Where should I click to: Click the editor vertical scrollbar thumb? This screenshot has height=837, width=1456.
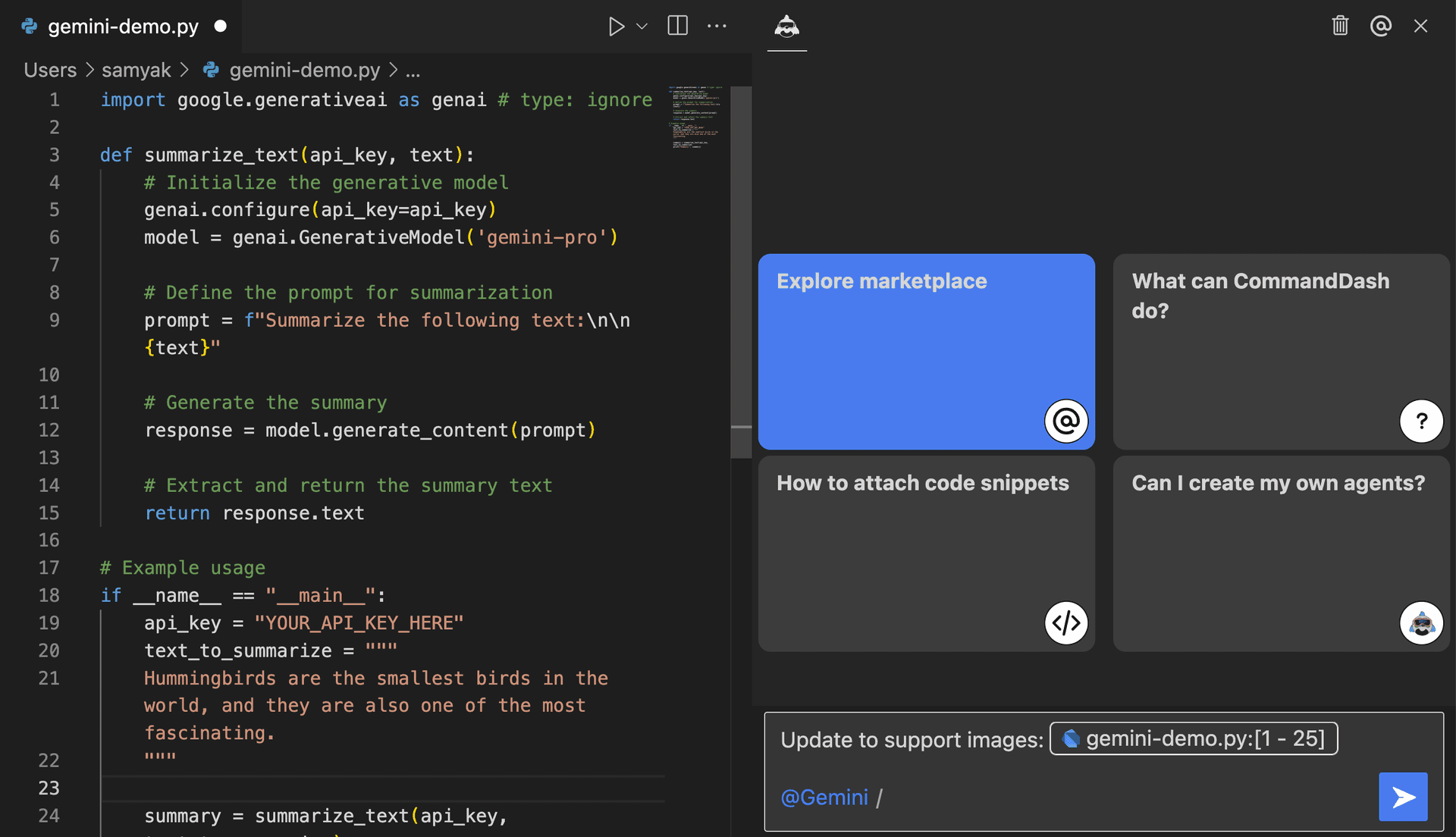click(741, 273)
